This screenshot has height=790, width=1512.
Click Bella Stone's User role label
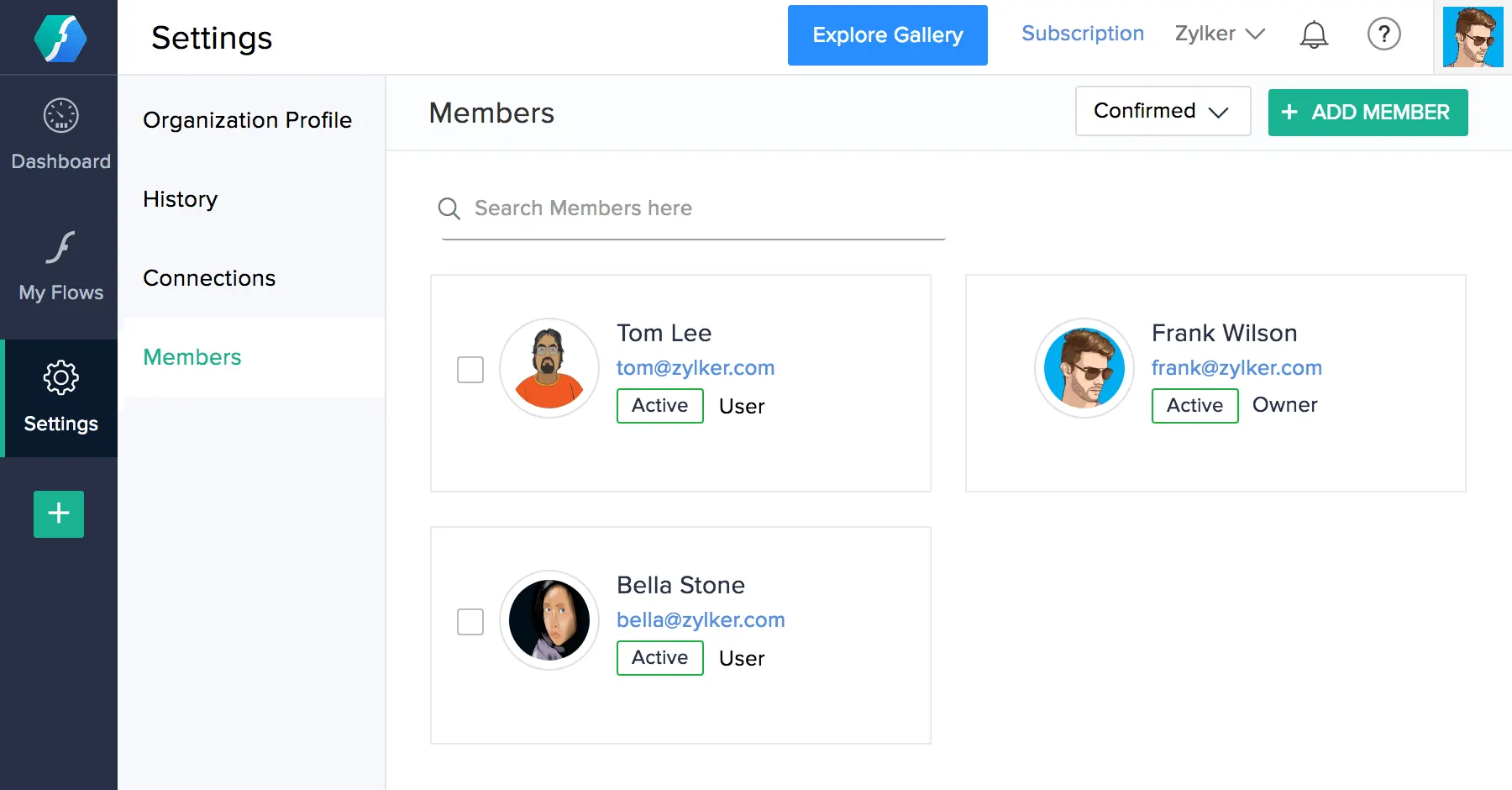[742, 659]
